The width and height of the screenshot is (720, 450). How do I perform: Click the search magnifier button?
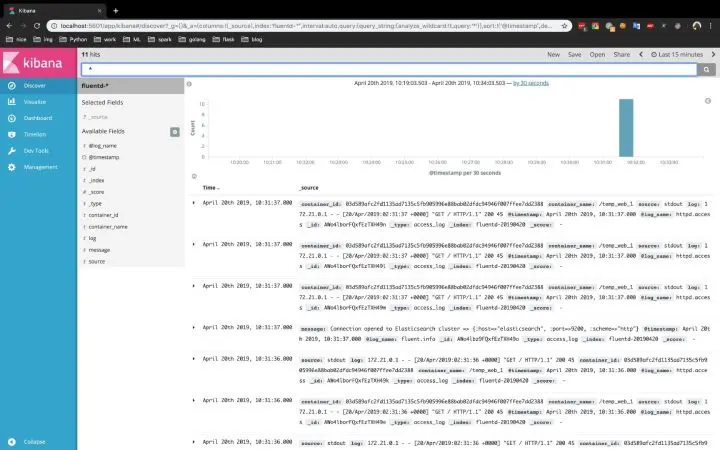coord(706,69)
